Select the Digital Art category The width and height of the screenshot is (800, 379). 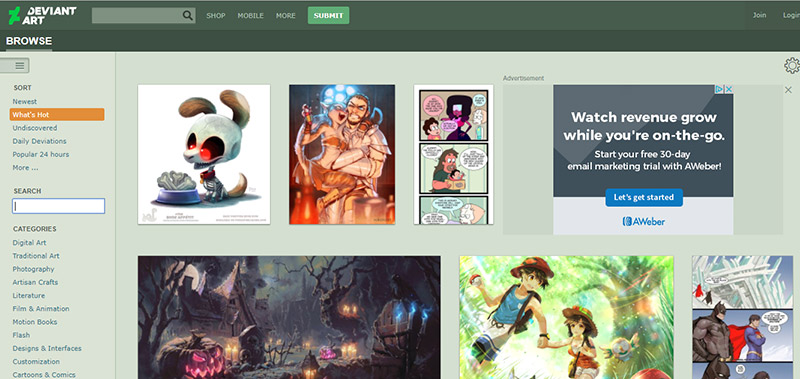(30, 243)
